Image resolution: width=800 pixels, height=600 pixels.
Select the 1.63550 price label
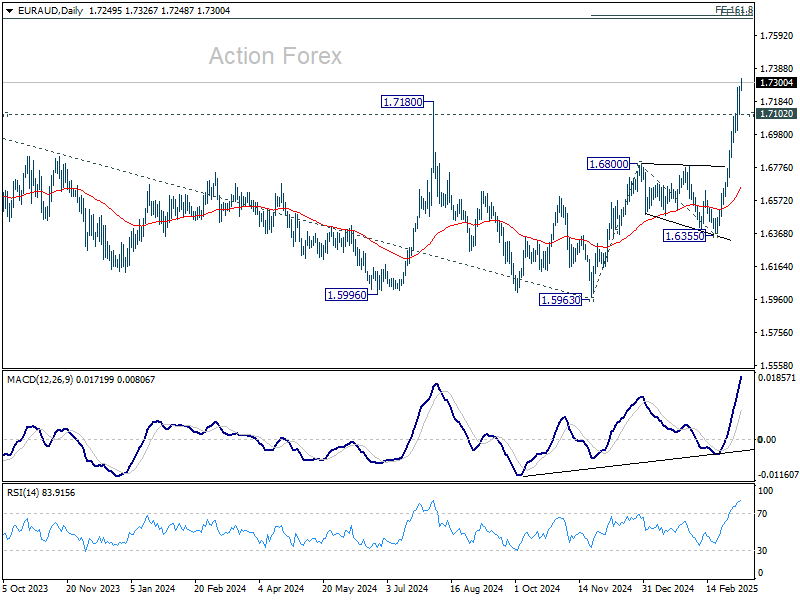tap(685, 236)
